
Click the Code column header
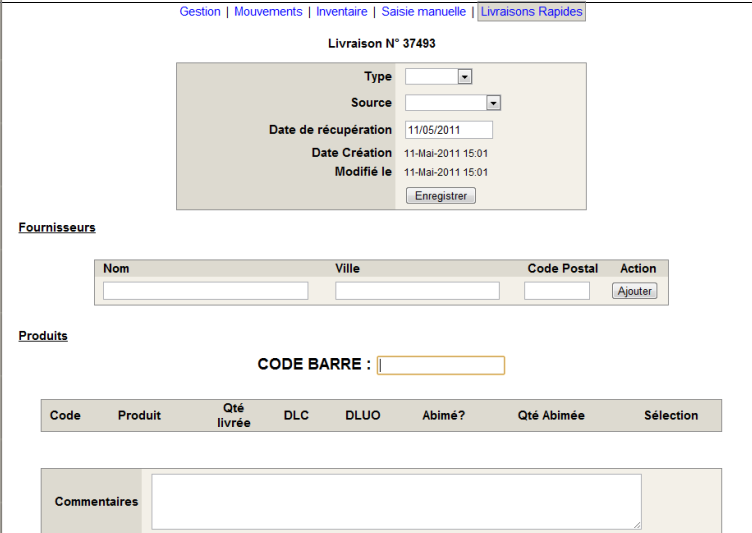tap(65, 415)
